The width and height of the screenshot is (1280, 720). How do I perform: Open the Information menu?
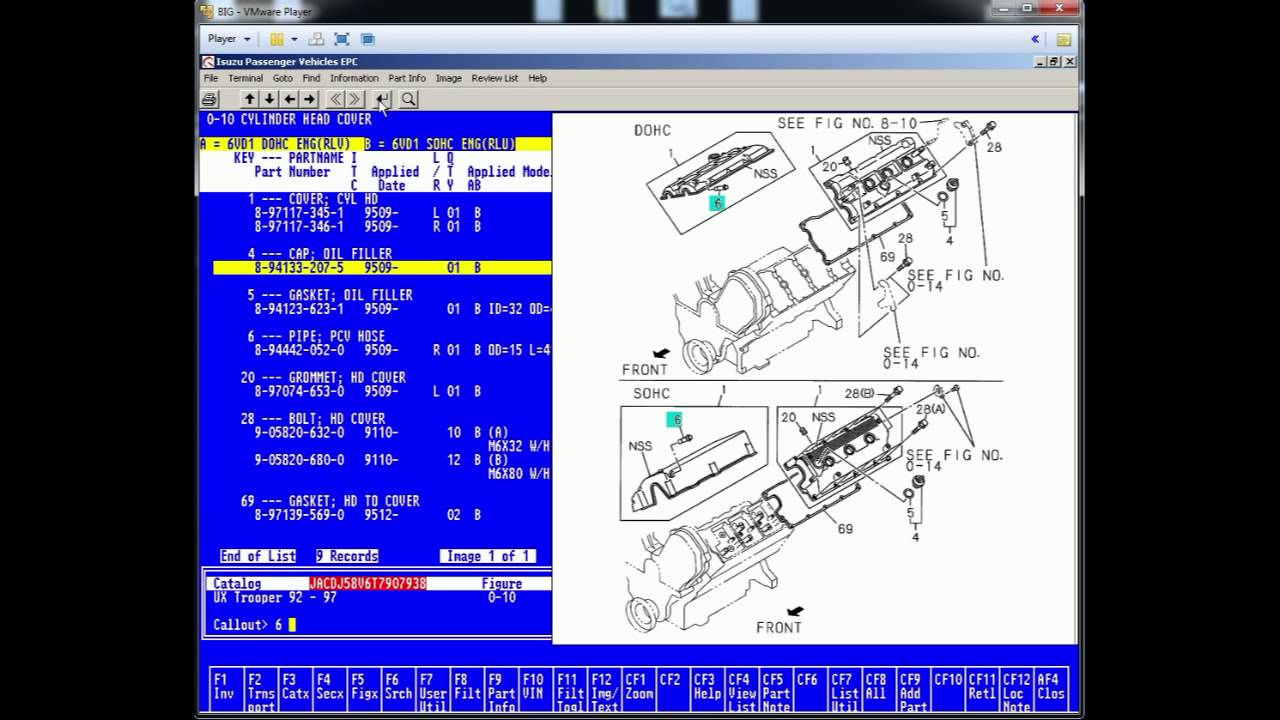click(x=354, y=78)
